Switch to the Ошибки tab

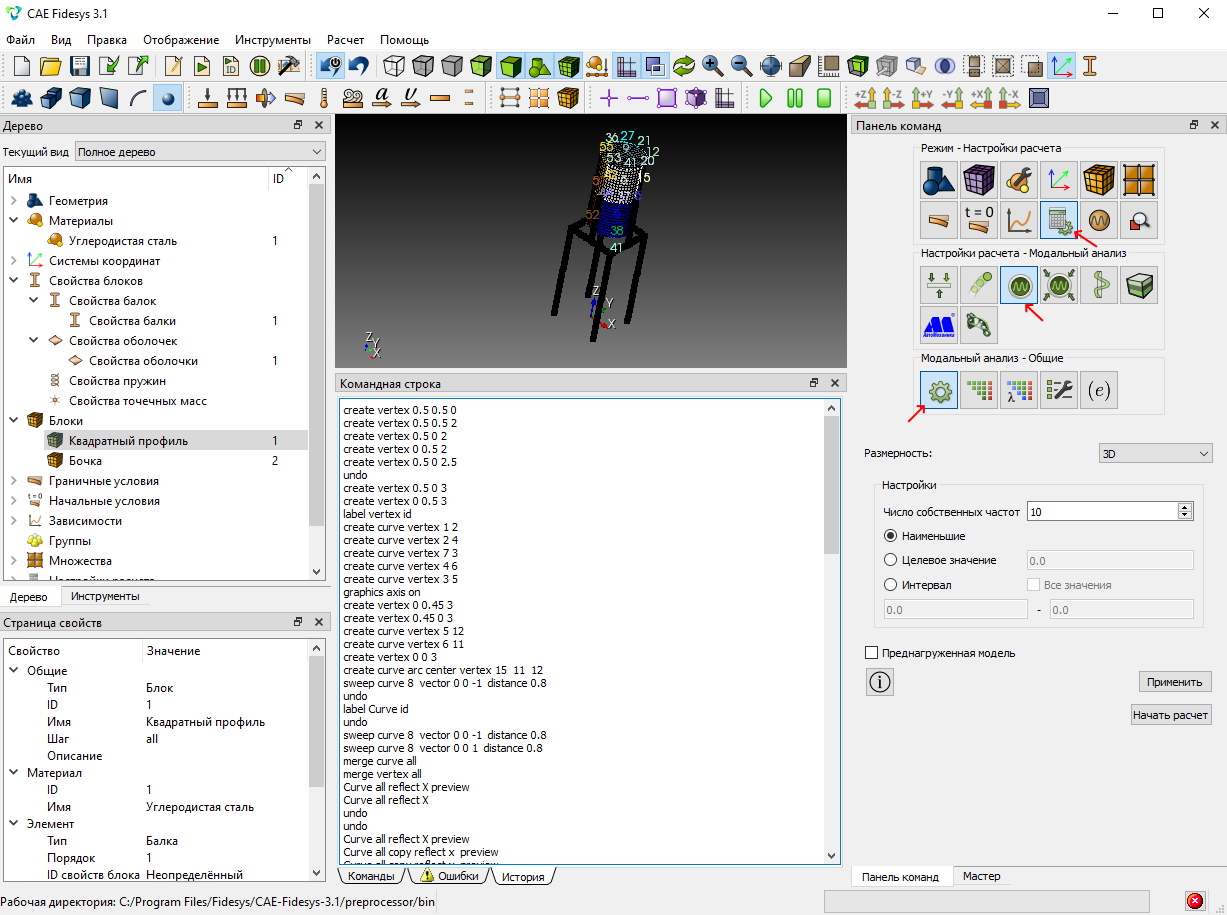pyautogui.click(x=448, y=876)
